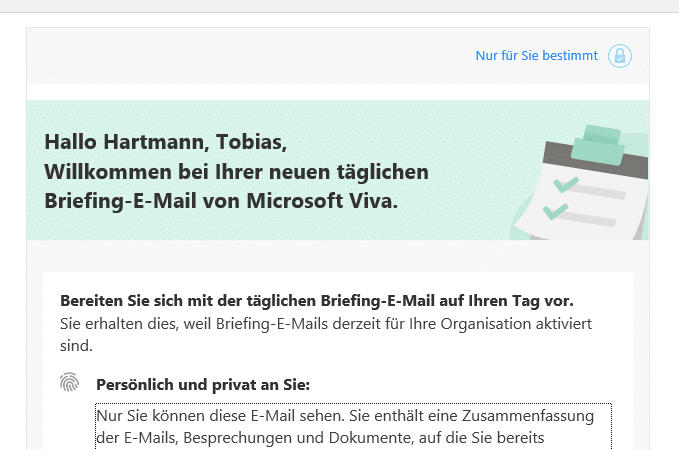Click the fingerprint icon beside Persönlich heading
The height and width of the screenshot is (450, 679).
pyautogui.click(x=70, y=383)
